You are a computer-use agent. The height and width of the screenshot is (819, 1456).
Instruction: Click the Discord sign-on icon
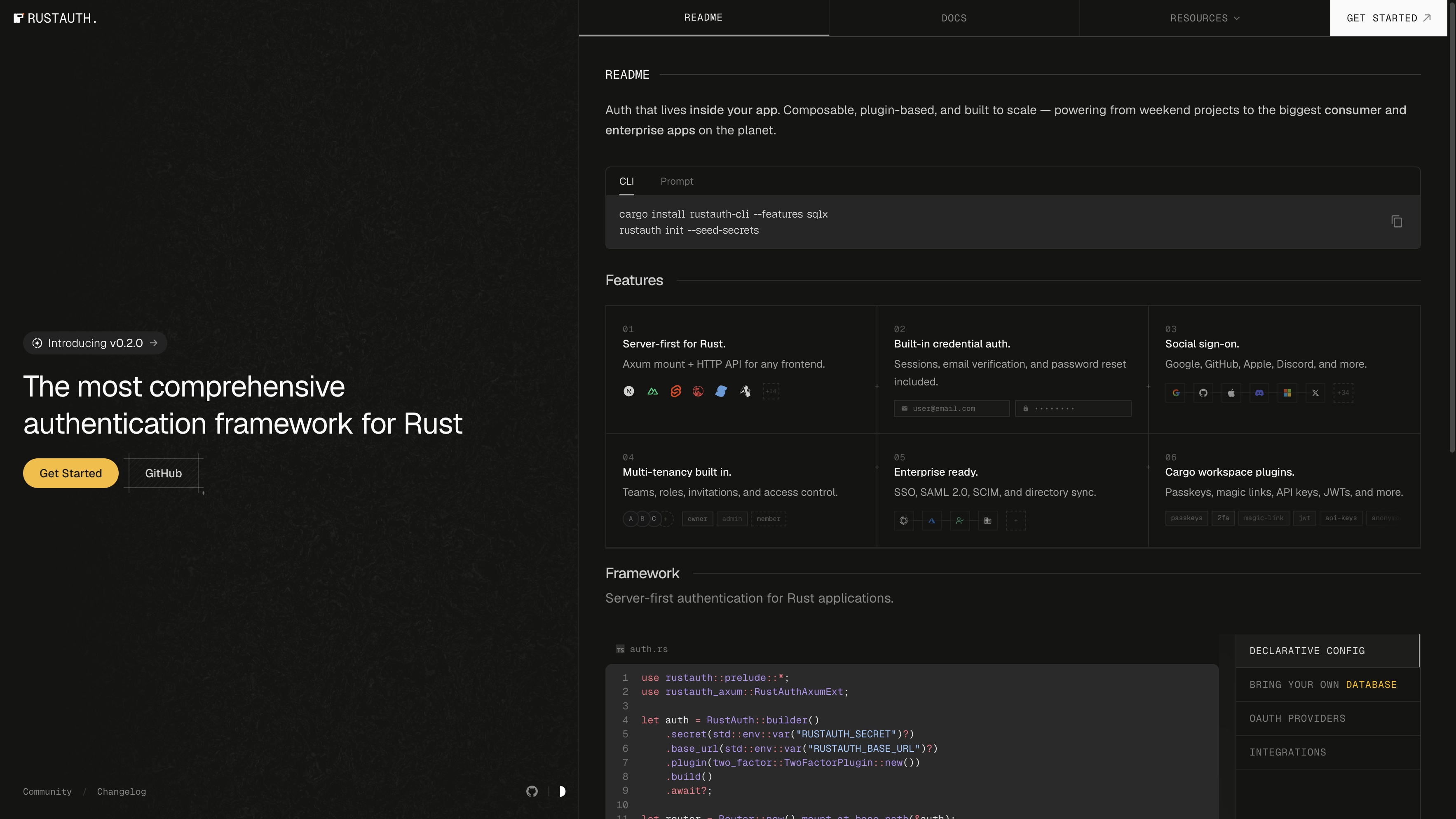(1259, 393)
